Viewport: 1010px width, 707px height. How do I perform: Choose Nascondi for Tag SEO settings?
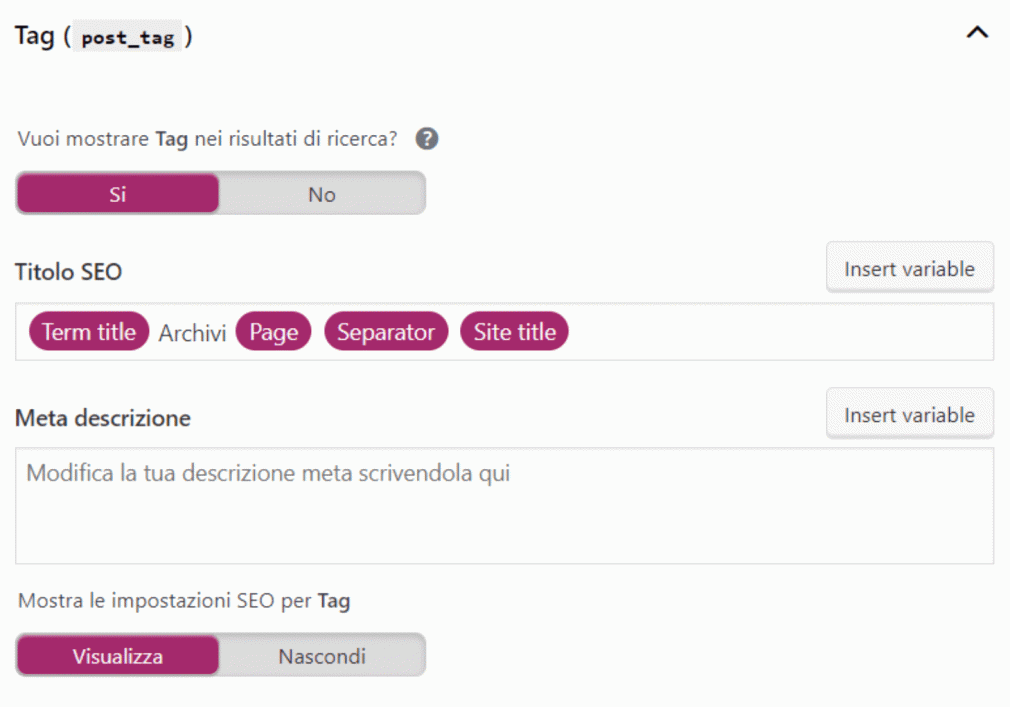[321, 655]
